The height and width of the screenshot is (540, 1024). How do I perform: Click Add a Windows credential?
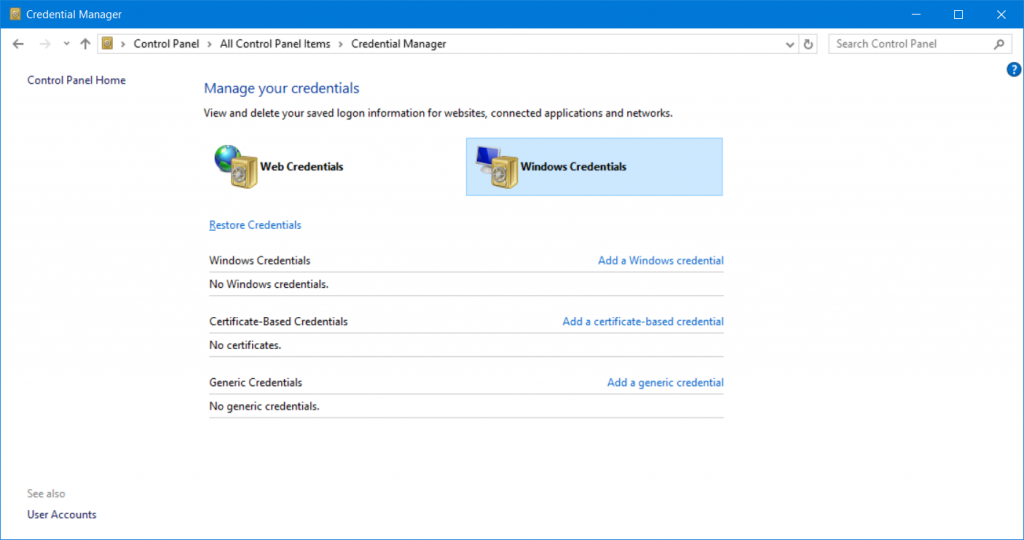661,261
